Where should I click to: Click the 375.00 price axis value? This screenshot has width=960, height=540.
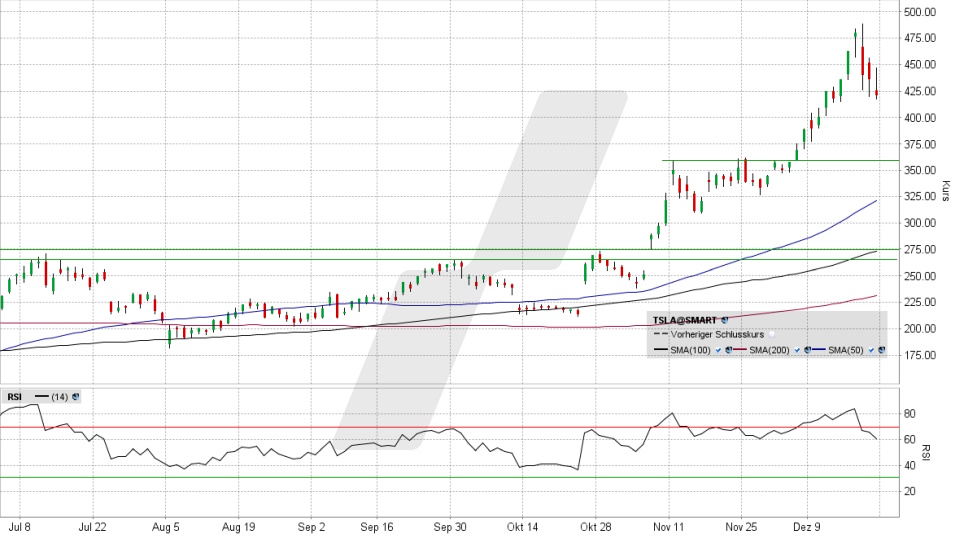tap(920, 144)
